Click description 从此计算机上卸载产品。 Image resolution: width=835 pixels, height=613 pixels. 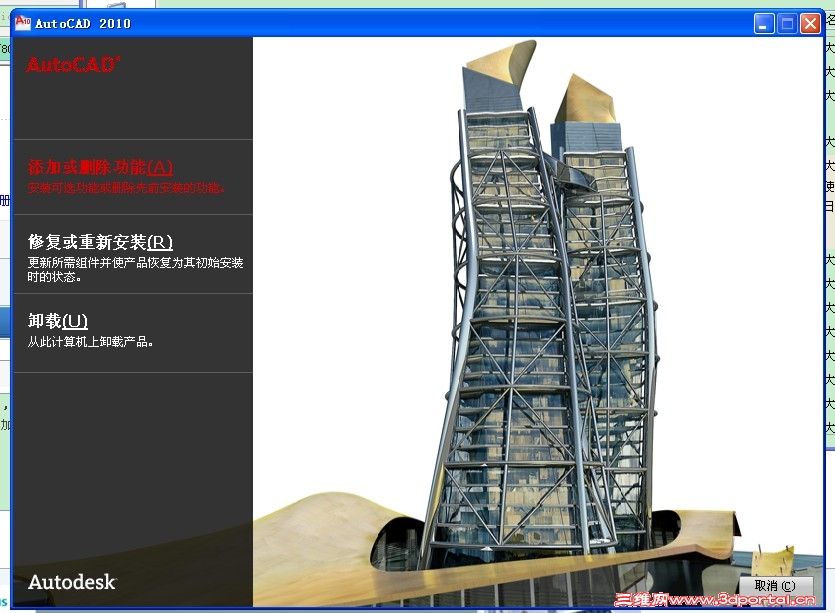click(91, 342)
